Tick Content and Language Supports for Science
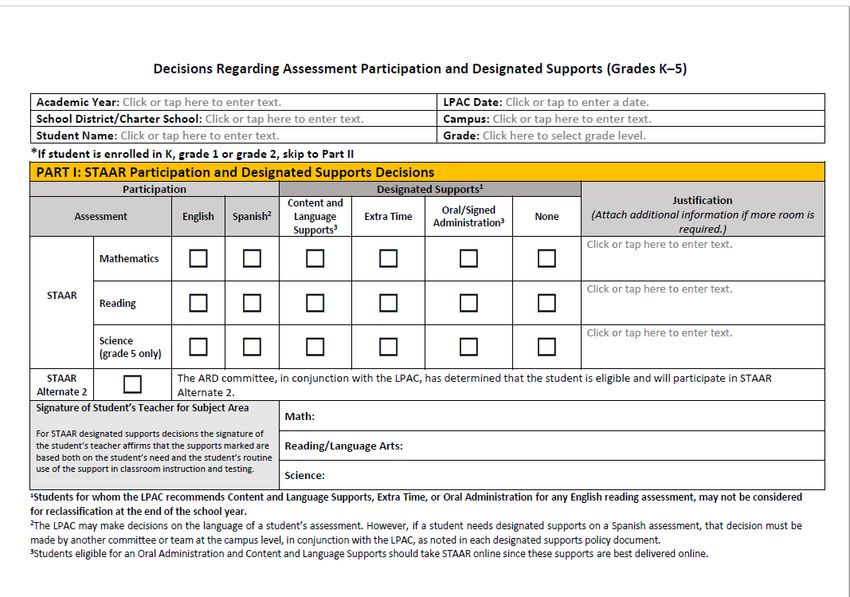The height and width of the screenshot is (597, 850). point(315,346)
